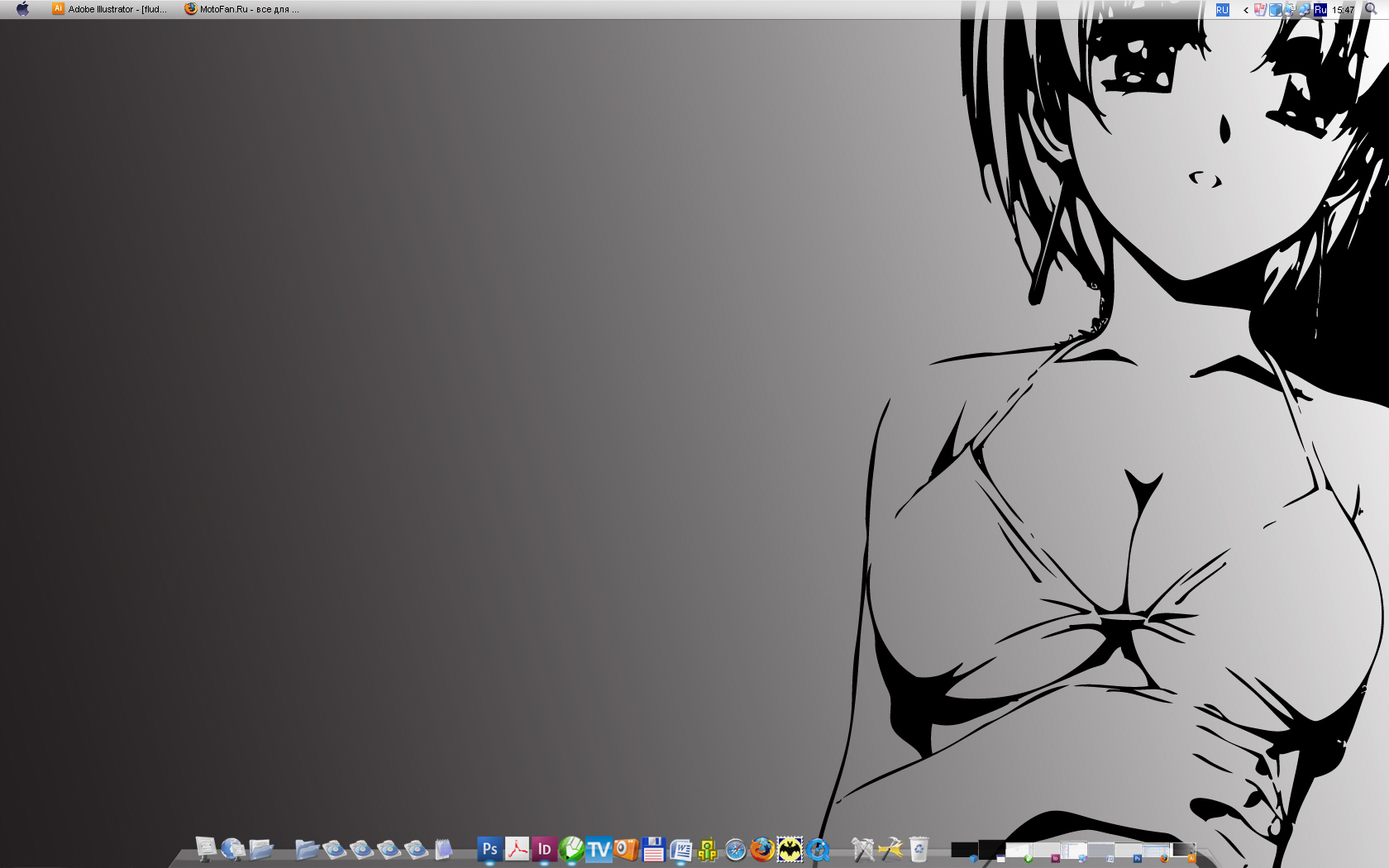Viewport: 1389px width, 868px height.
Task: Click the yellow-green figure dock icon
Action: (708, 849)
